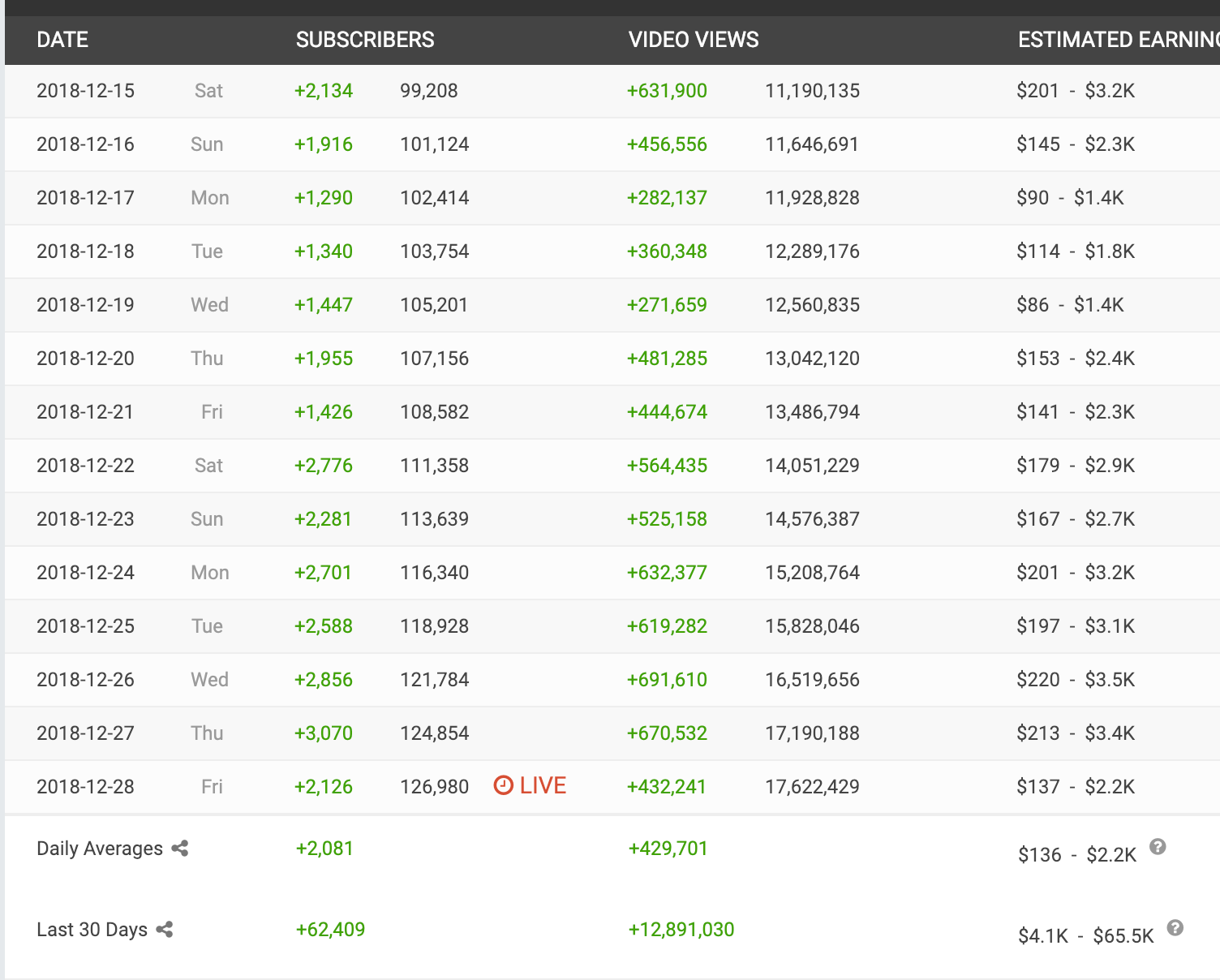Click help icon next to $136 - $2.2K
The image size is (1220, 980).
pyautogui.click(x=1158, y=847)
